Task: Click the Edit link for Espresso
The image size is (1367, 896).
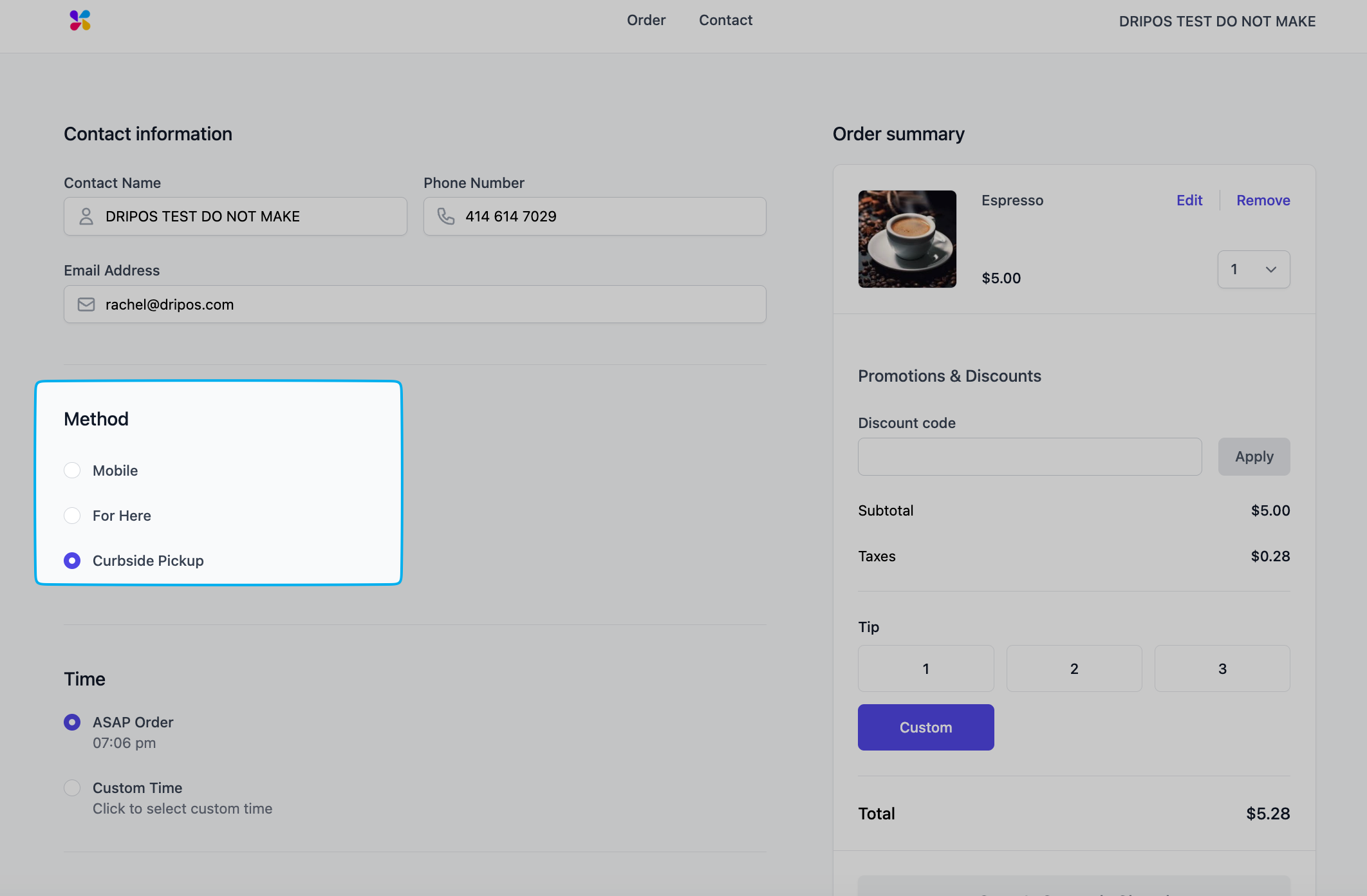Action: coord(1189,200)
